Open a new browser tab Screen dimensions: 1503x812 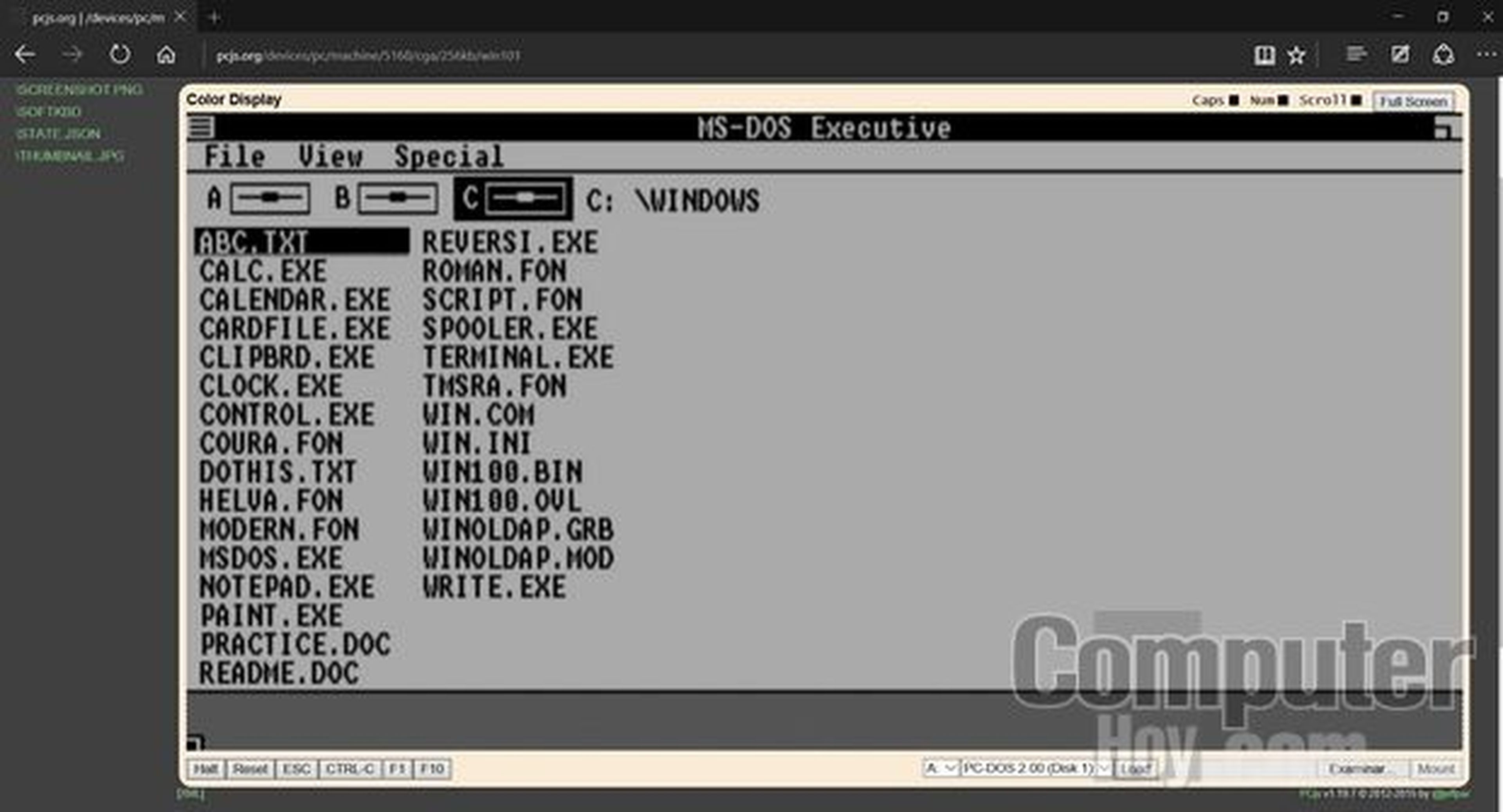pos(214,18)
